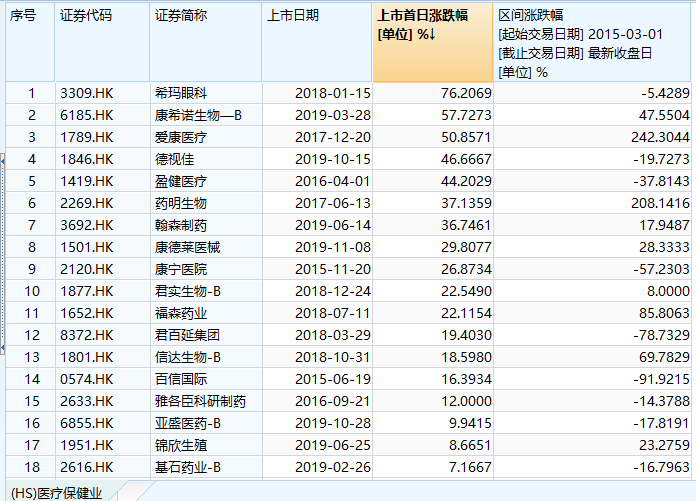Click interval change value 242.3044
This screenshot has width=696, height=501.
pos(592,137)
